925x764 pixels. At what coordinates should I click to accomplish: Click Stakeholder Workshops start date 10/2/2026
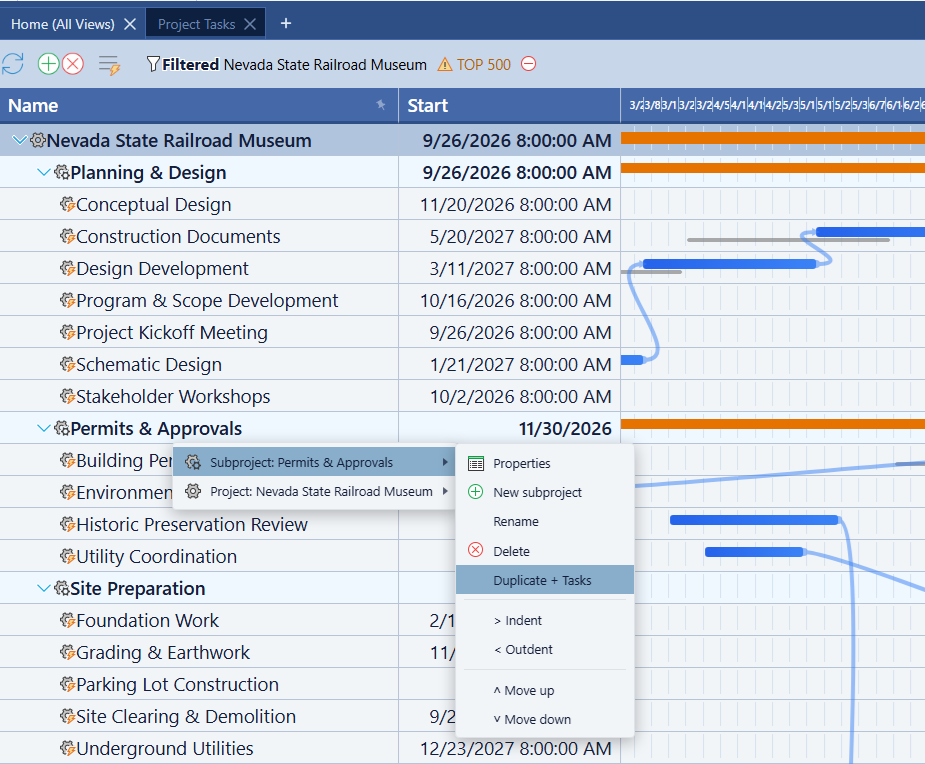point(520,396)
